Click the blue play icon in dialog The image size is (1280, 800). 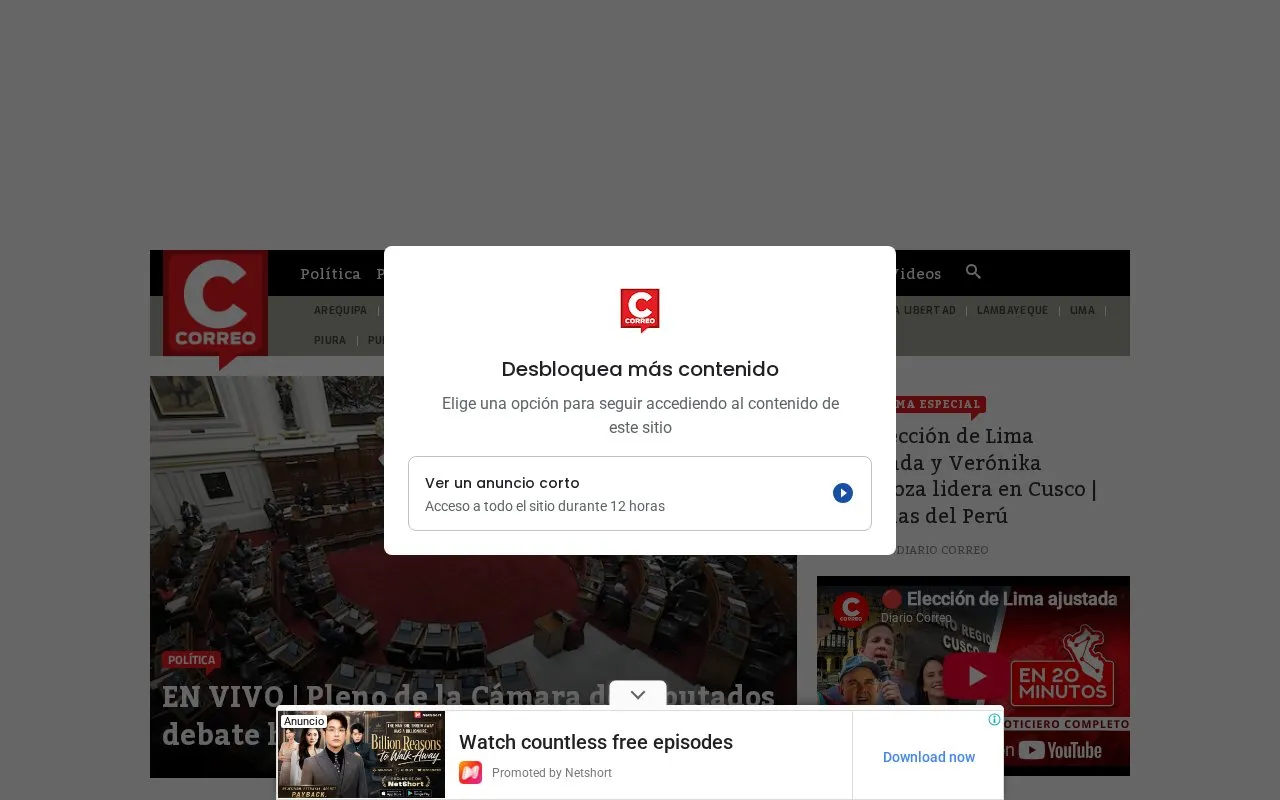click(843, 493)
